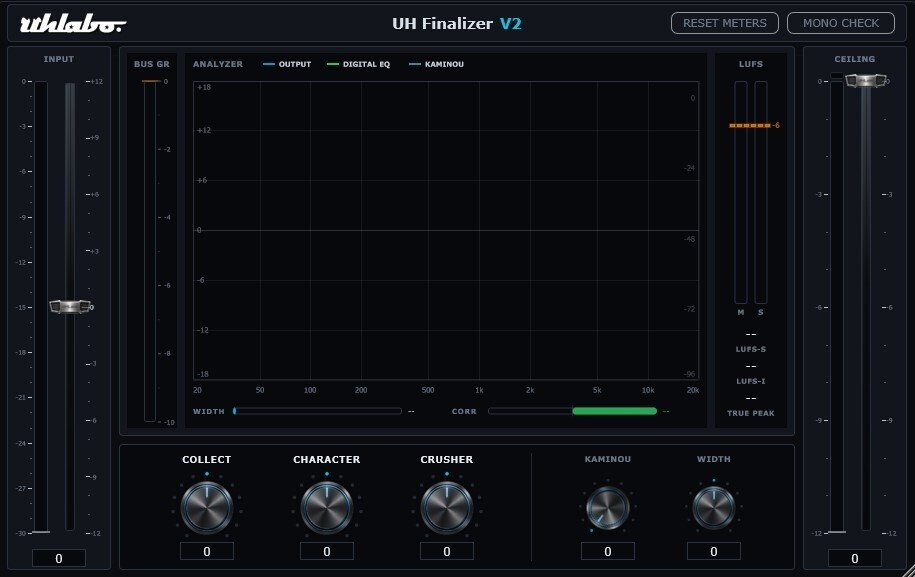Click the TRUE PEAK readout

click(751, 398)
